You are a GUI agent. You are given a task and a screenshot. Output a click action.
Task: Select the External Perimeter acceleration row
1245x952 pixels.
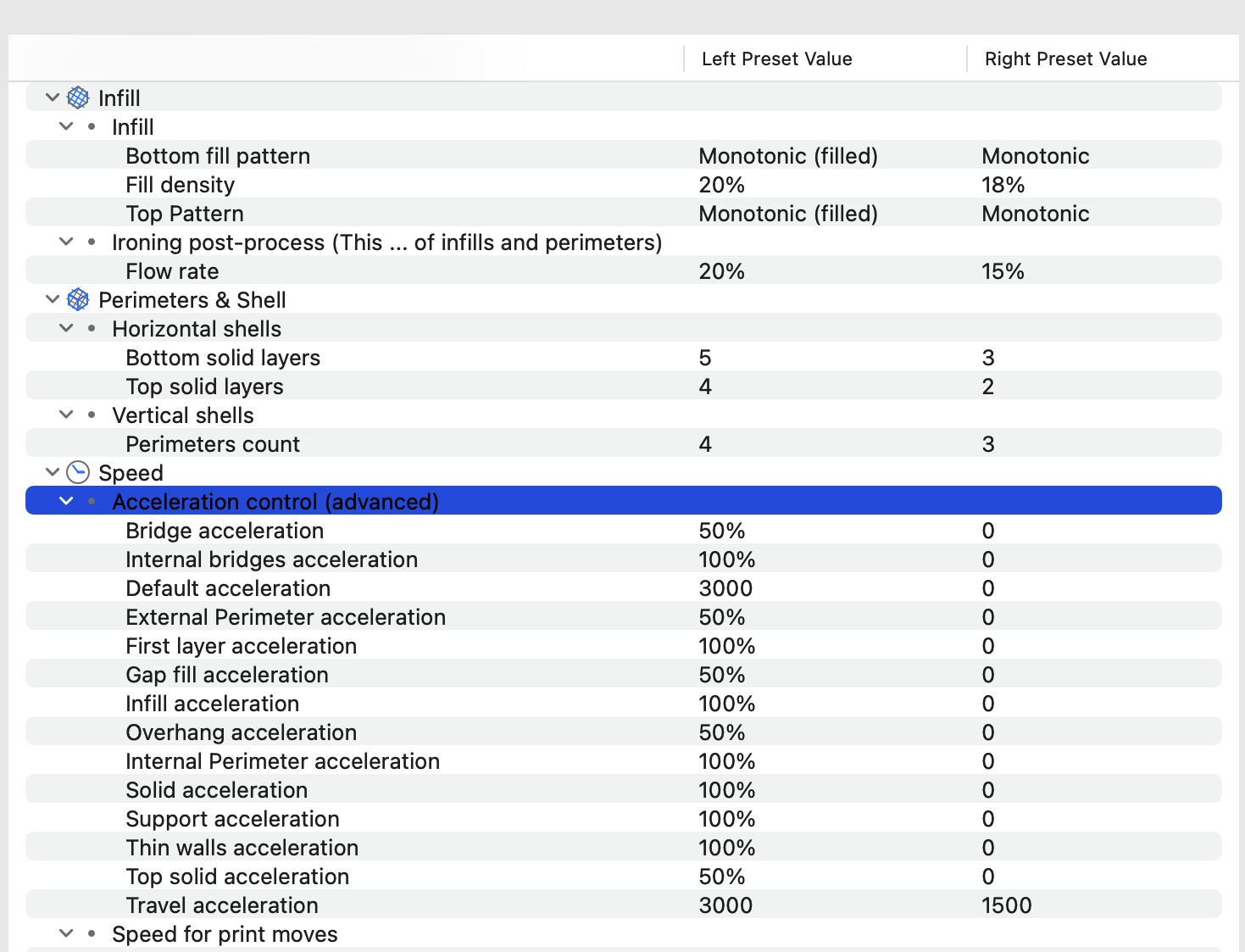tap(624, 617)
